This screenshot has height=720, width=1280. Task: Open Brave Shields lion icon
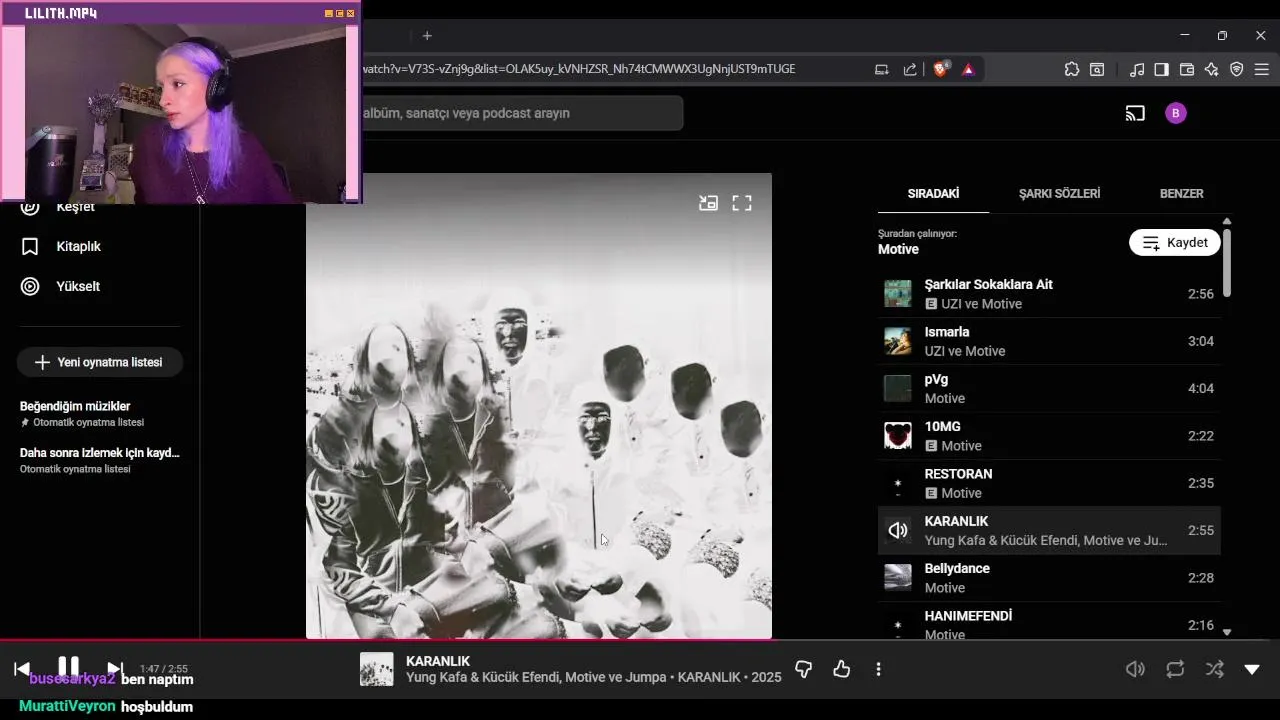941,69
